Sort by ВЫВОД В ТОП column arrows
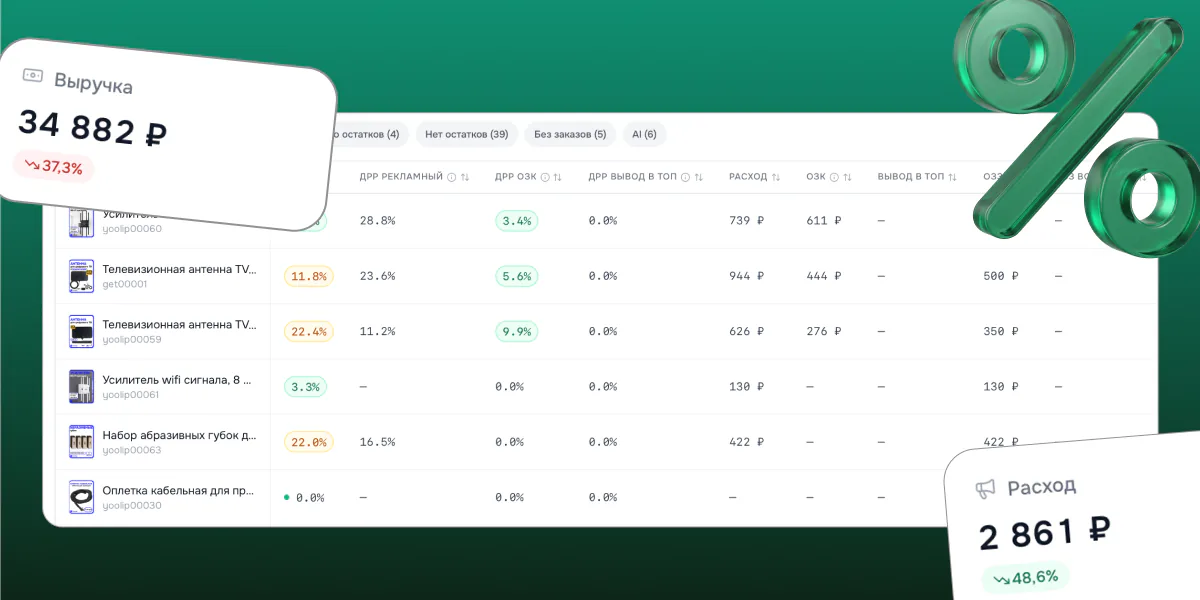The image size is (1200, 600). coord(954,177)
